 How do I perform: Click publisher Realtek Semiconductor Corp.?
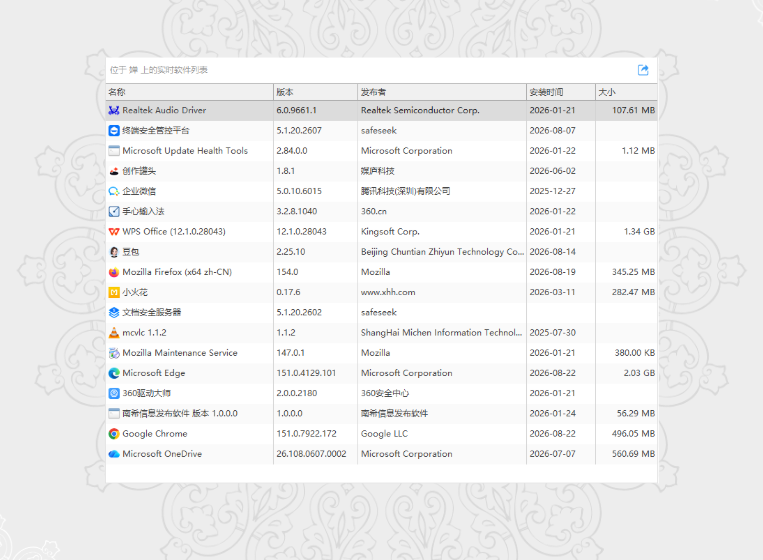[420, 110]
